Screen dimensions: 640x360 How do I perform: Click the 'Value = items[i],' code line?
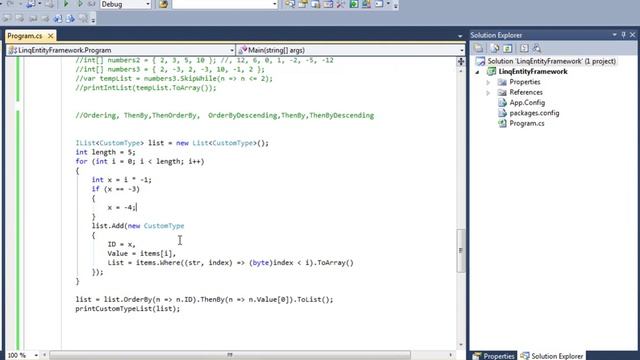click(x=142, y=253)
